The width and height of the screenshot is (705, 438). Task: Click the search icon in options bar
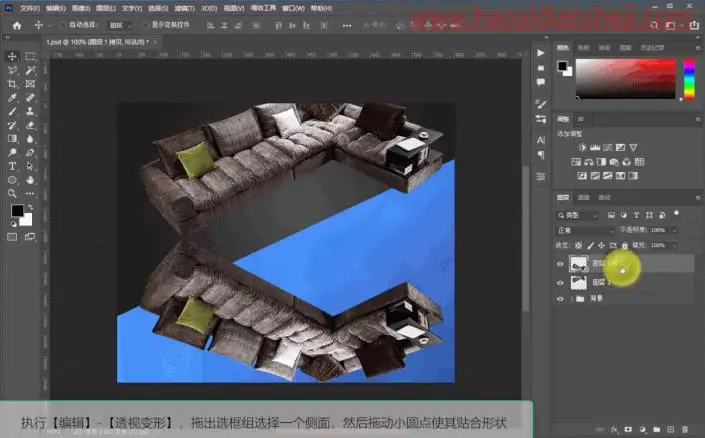click(x=654, y=26)
